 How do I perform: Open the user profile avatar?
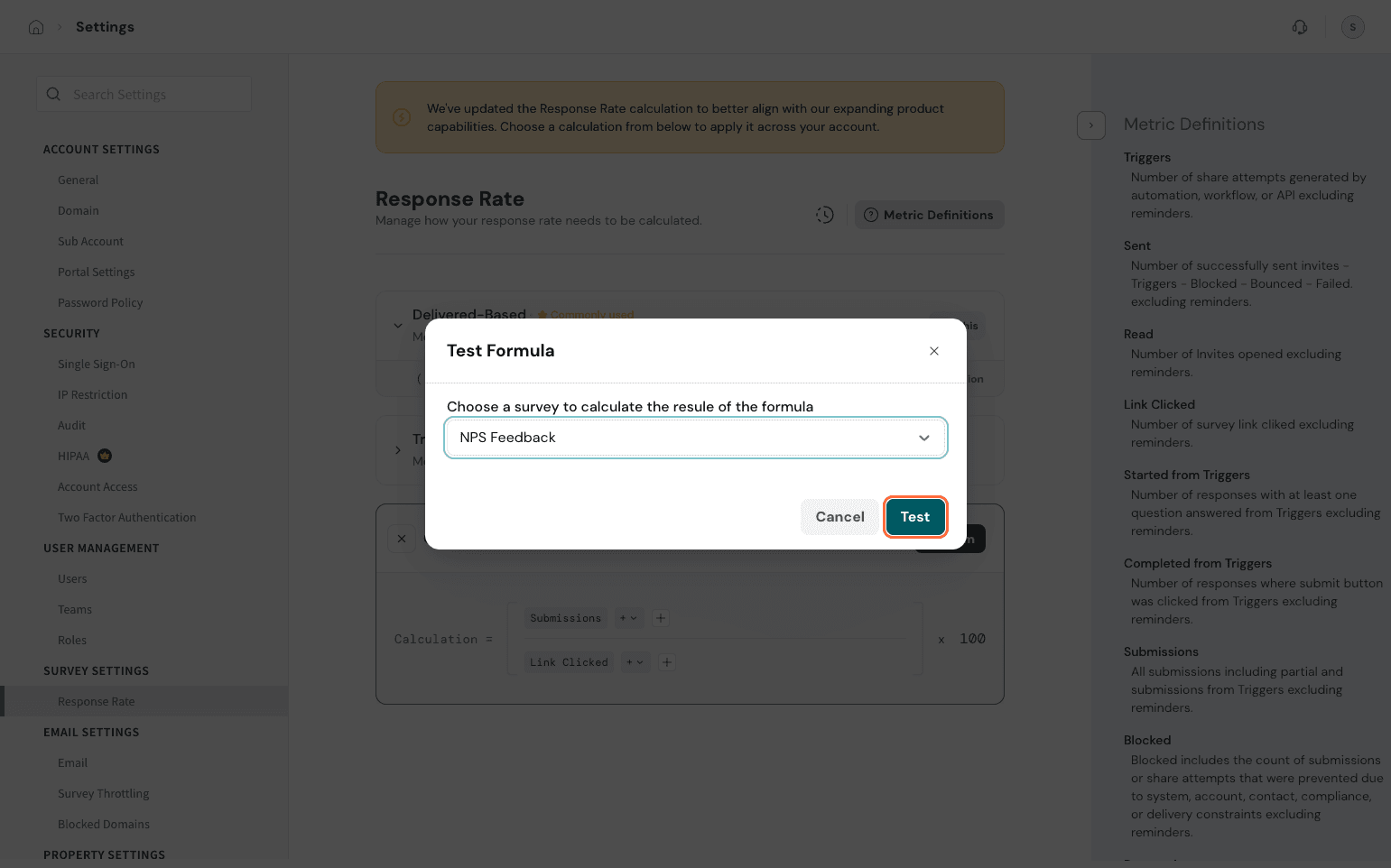1352,27
